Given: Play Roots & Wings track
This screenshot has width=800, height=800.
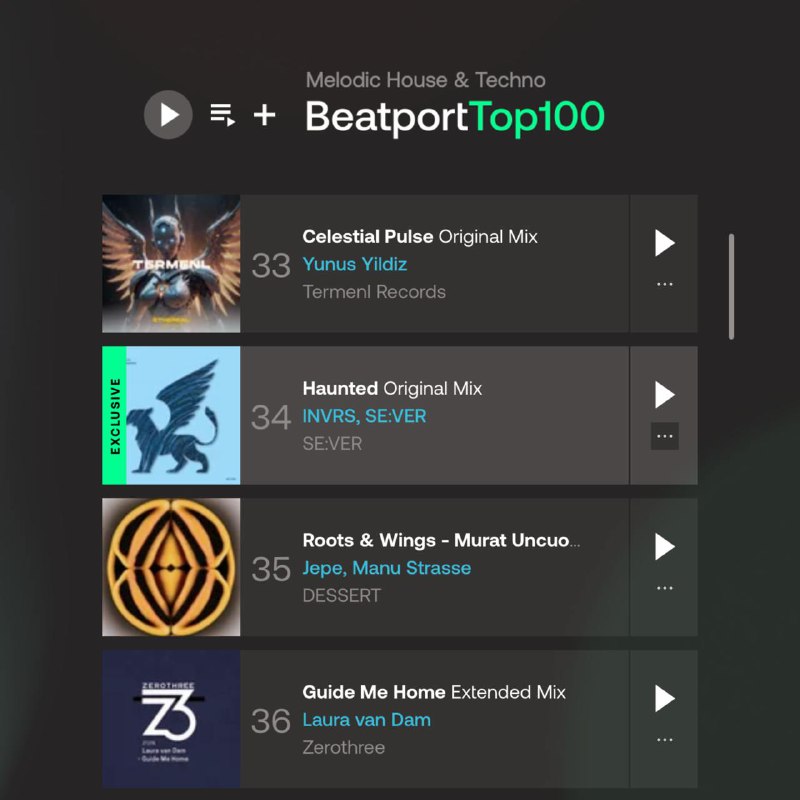Looking at the screenshot, I should tap(664, 547).
